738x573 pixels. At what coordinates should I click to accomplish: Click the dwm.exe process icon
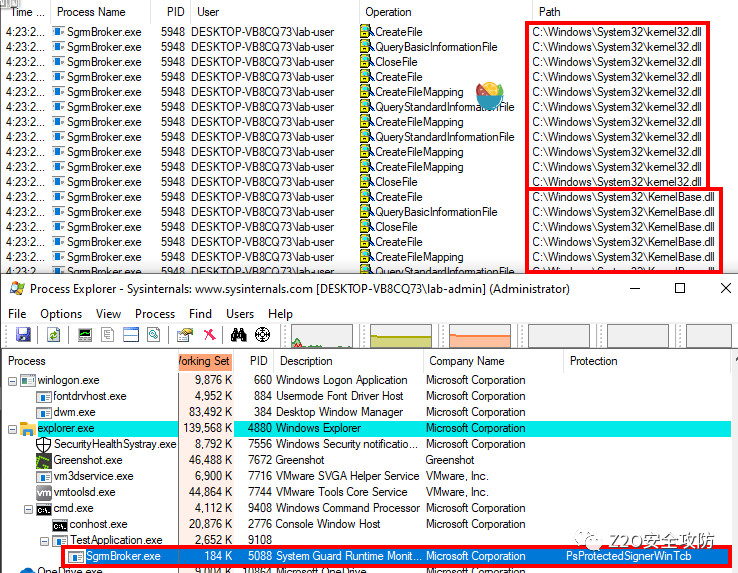[x=44, y=412]
